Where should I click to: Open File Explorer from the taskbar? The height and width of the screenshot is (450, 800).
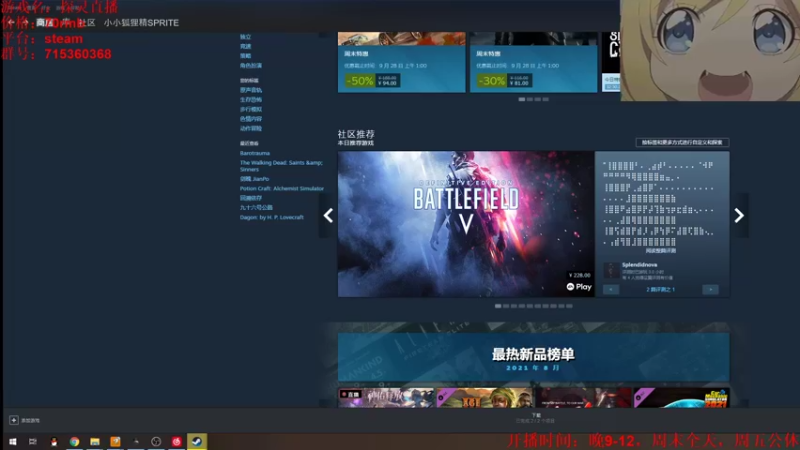tap(95, 441)
